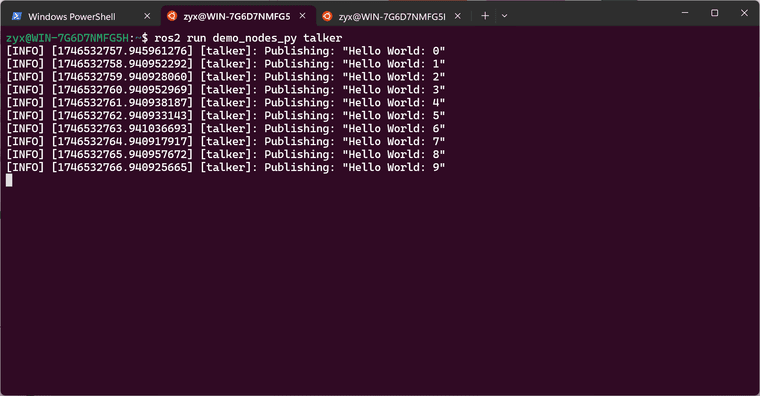The width and height of the screenshot is (760, 396).
Task: Click the log line 'Hello World: 4'
Action: [226, 103]
